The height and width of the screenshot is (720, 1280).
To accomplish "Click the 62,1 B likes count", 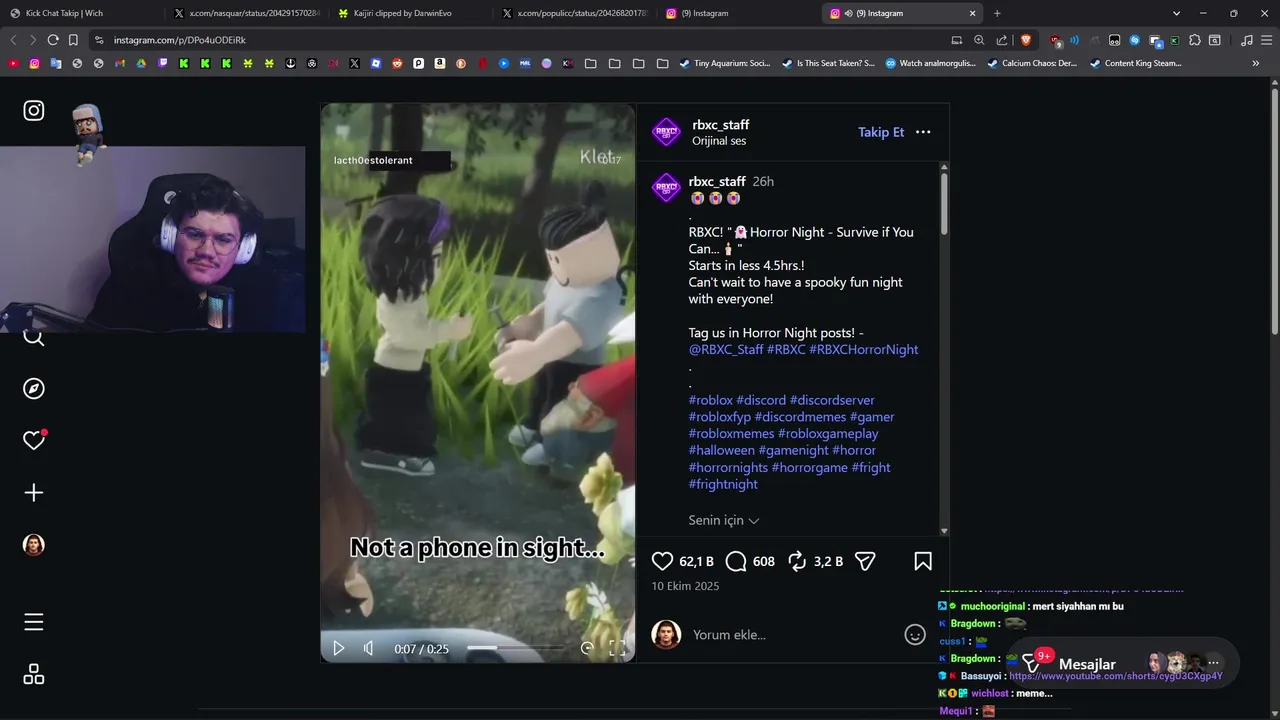I will click(x=696, y=561).
